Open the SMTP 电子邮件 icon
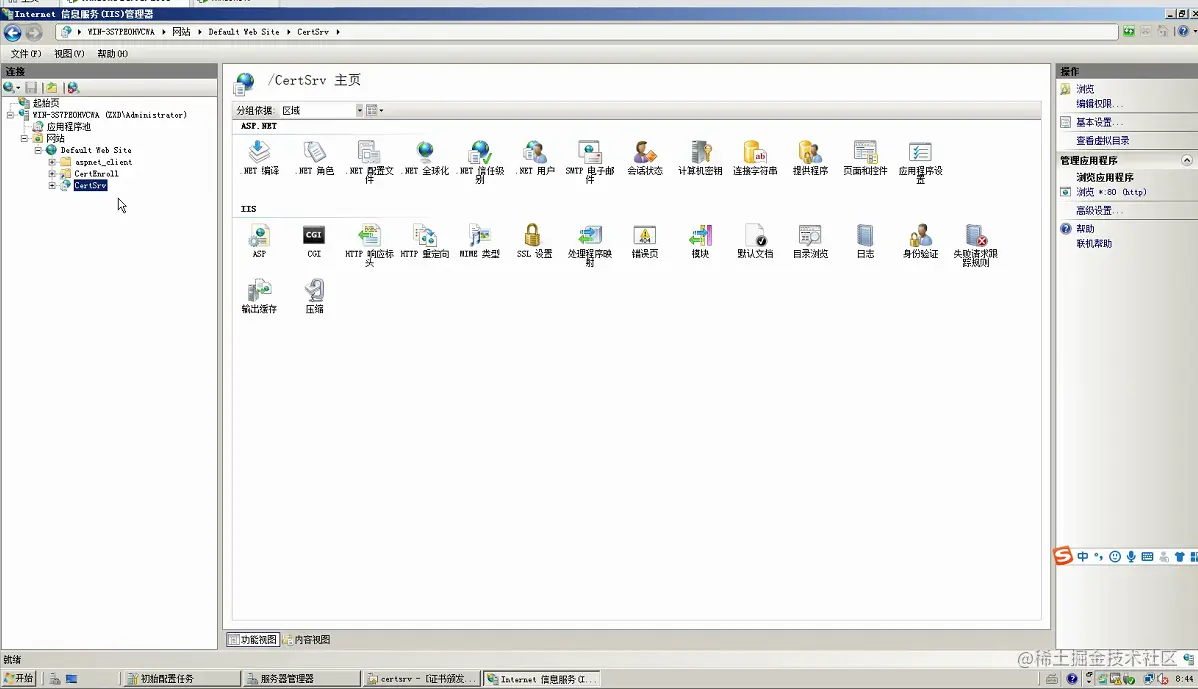 [x=590, y=161]
